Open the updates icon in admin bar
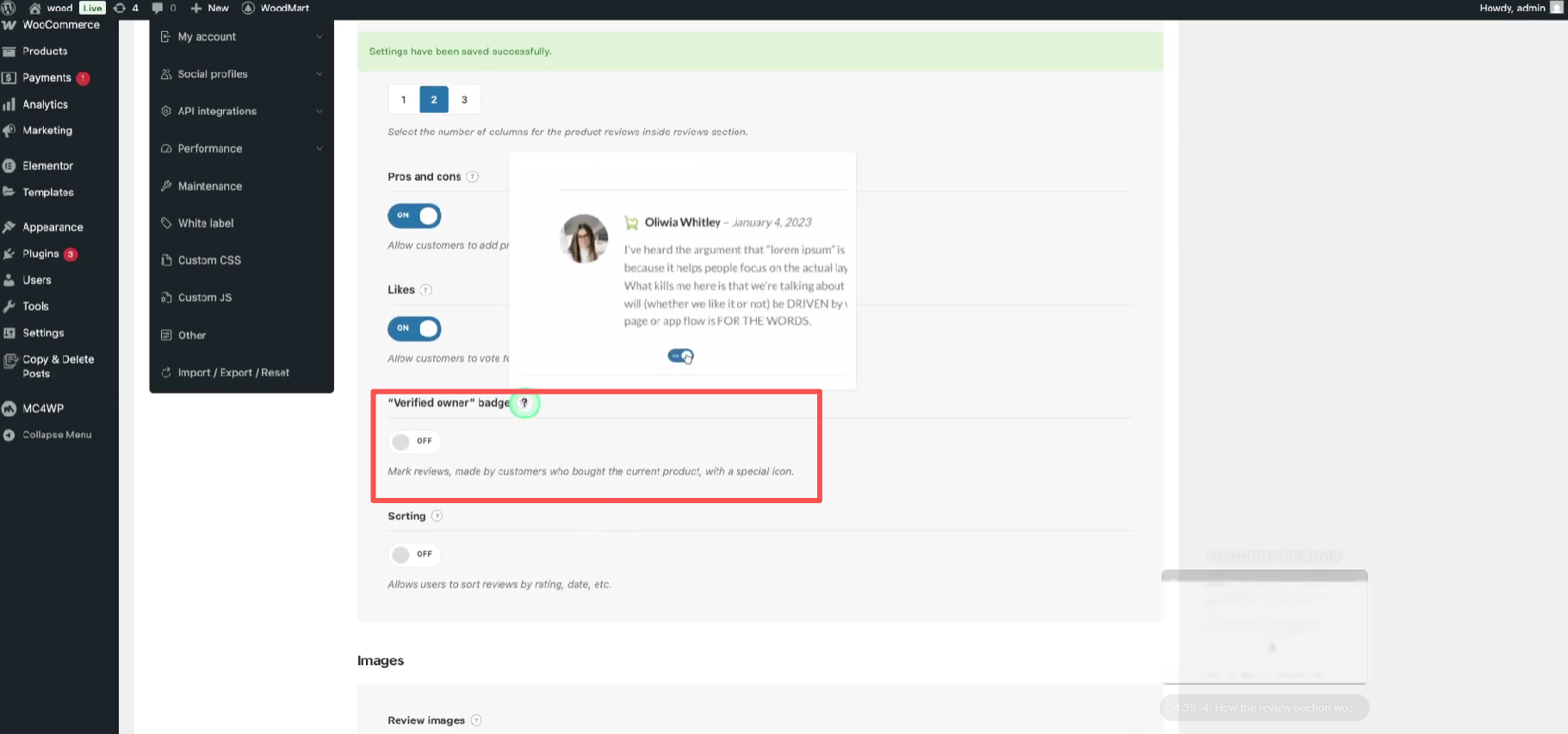 click(126, 8)
